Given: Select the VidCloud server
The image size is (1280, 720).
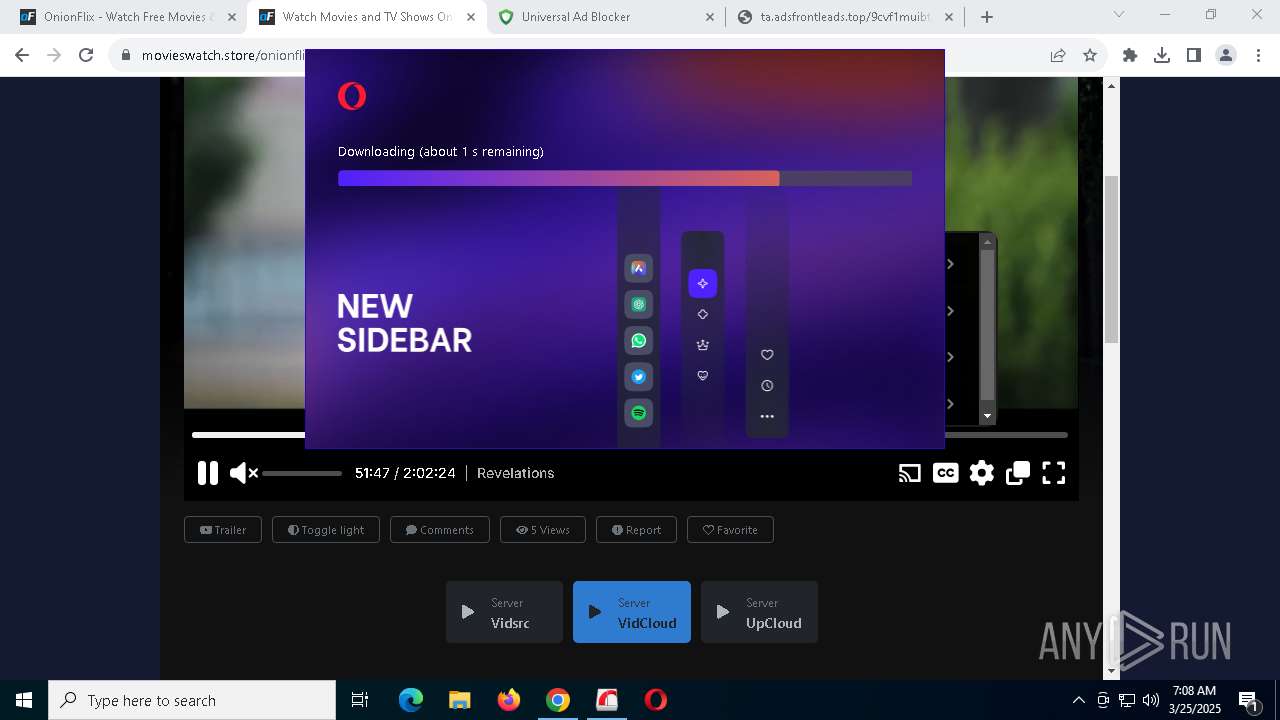Looking at the screenshot, I should pyautogui.click(x=632, y=612).
